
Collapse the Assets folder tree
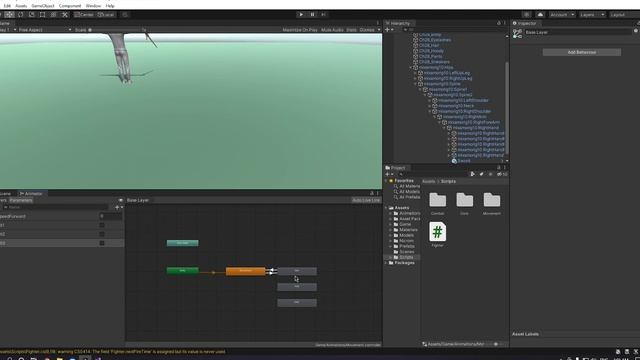pos(386,208)
